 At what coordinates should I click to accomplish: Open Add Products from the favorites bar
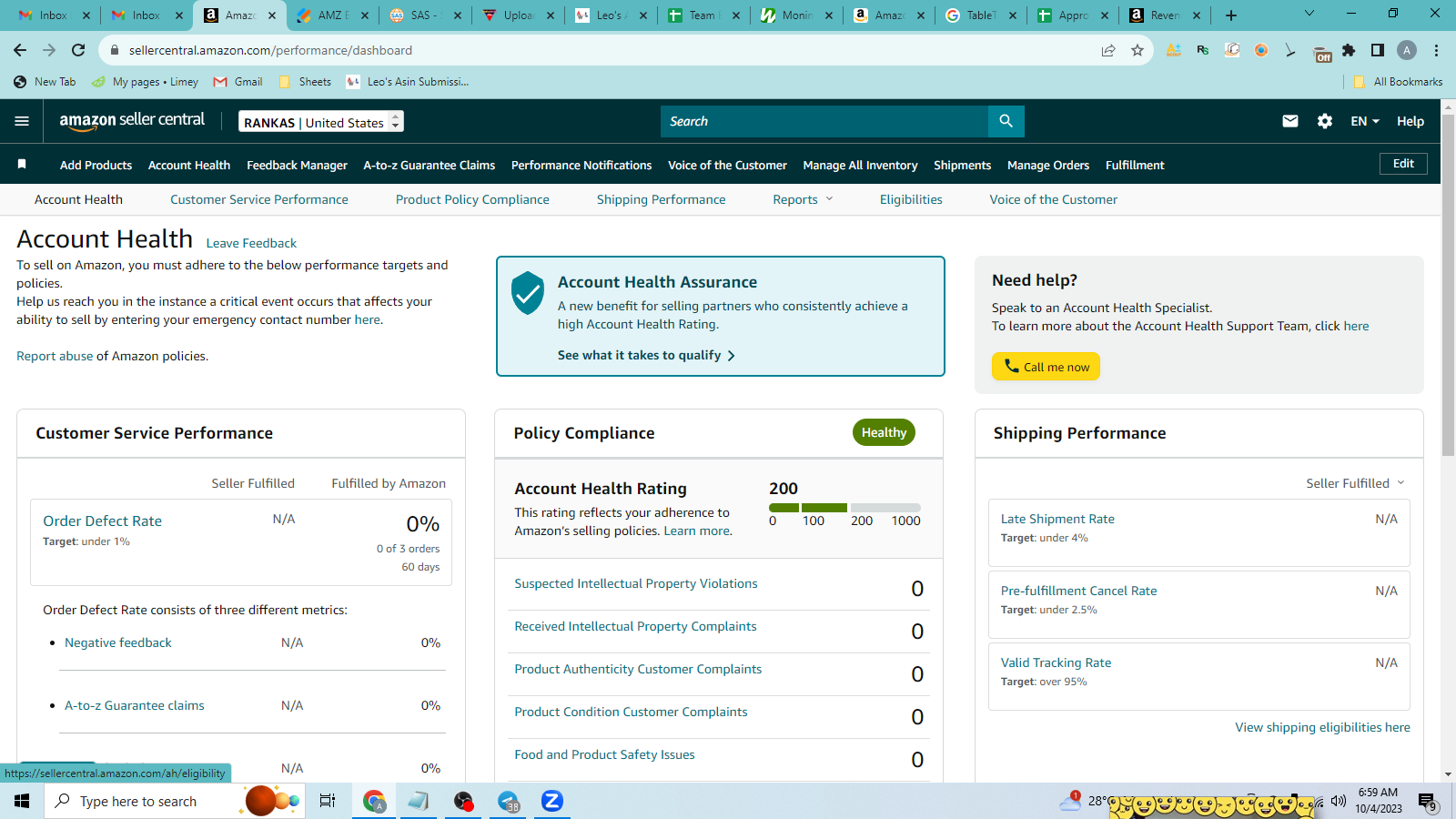(96, 165)
